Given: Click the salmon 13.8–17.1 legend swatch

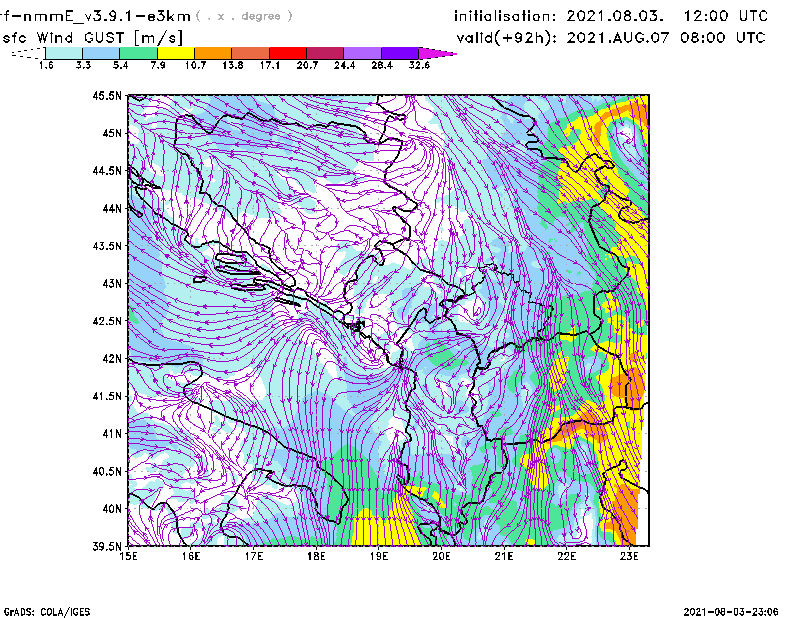Looking at the screenshot, I should coord(251,53).
